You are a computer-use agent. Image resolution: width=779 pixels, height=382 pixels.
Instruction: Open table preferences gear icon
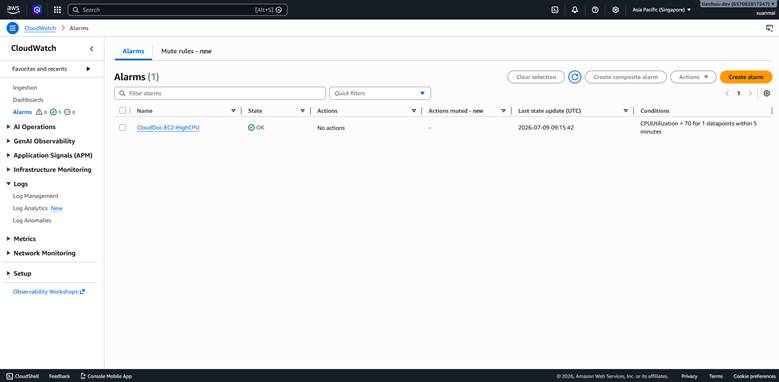point(767,93)
